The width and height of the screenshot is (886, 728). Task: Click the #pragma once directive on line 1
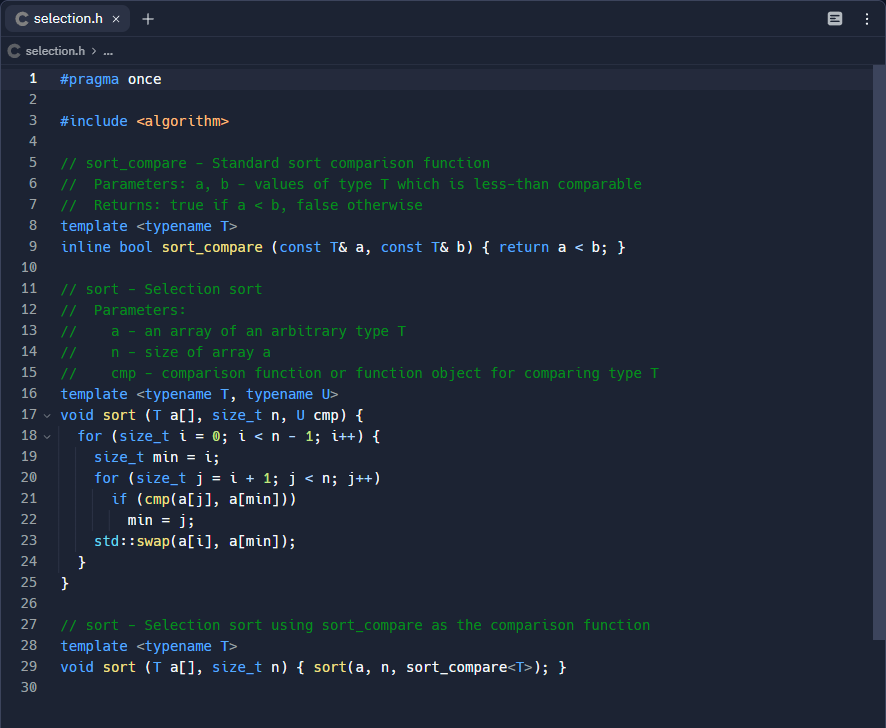112,78
